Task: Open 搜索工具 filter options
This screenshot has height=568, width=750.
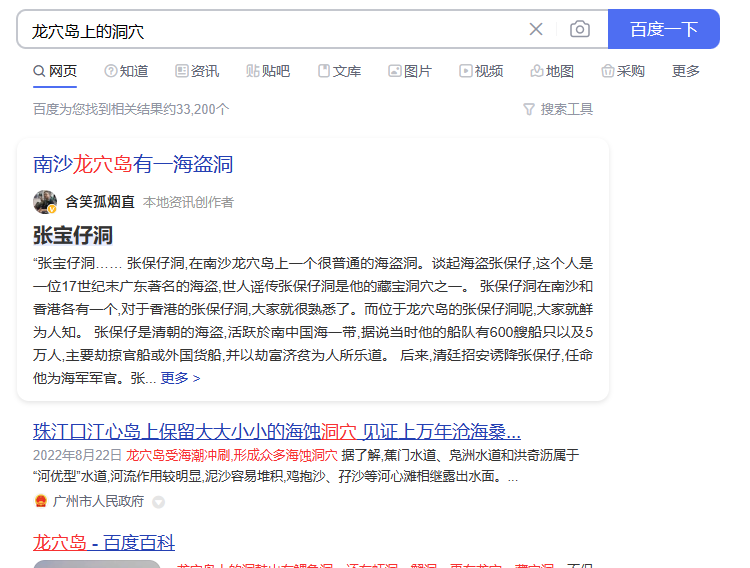Action: [x=558, y=110]
